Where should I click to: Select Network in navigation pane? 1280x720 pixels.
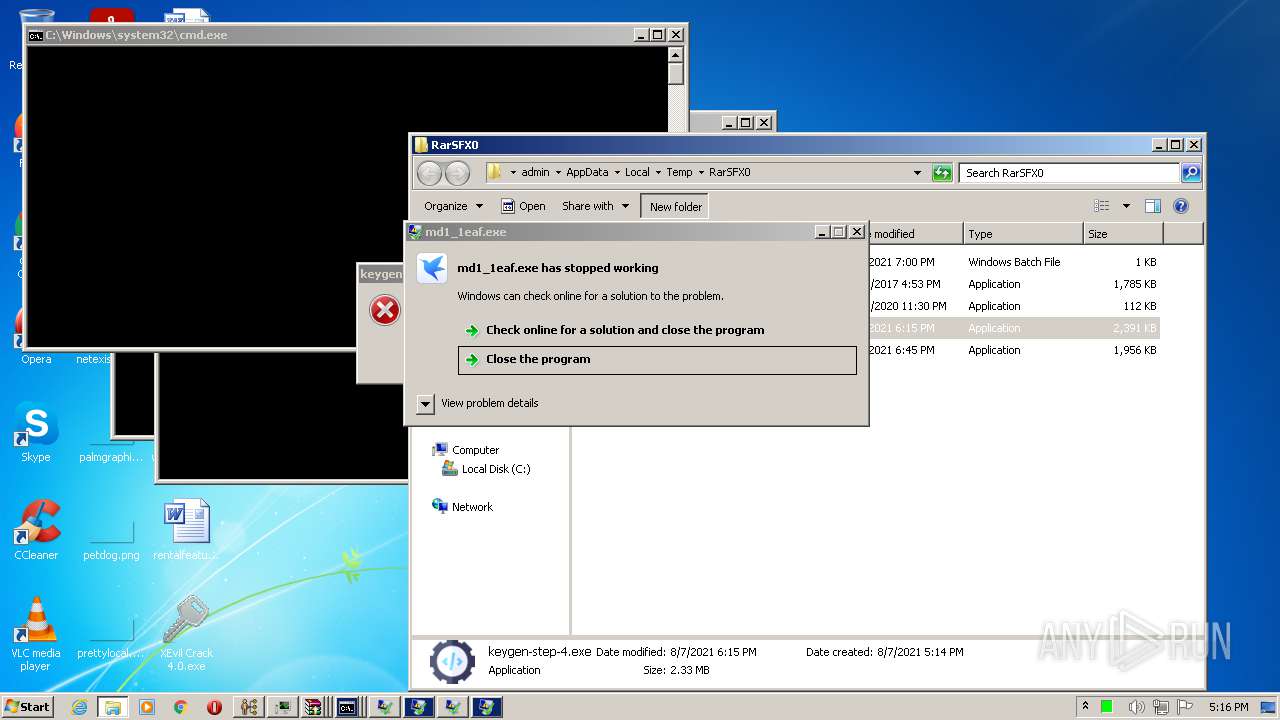click(463, 507)
